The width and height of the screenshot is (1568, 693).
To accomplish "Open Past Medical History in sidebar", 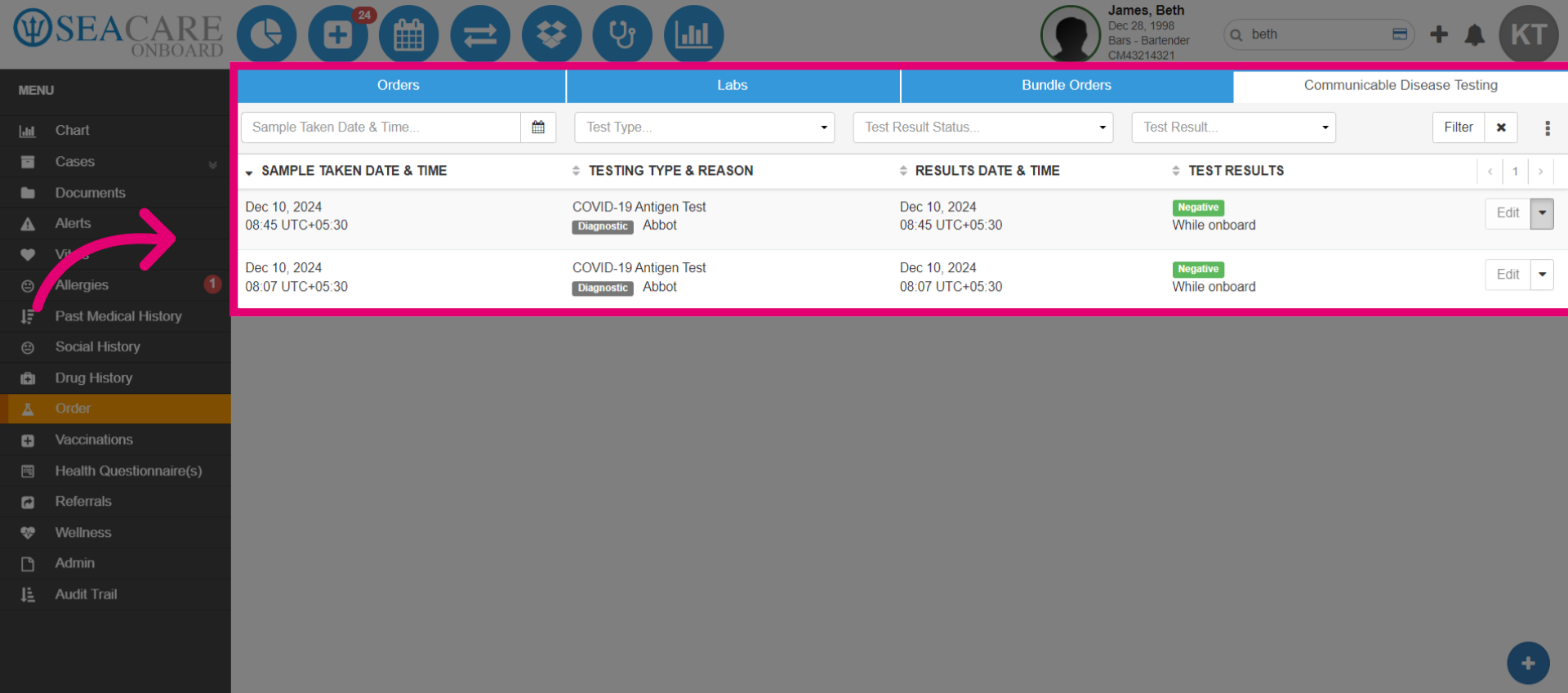I will pyautogui.click(x=115, y=316).
